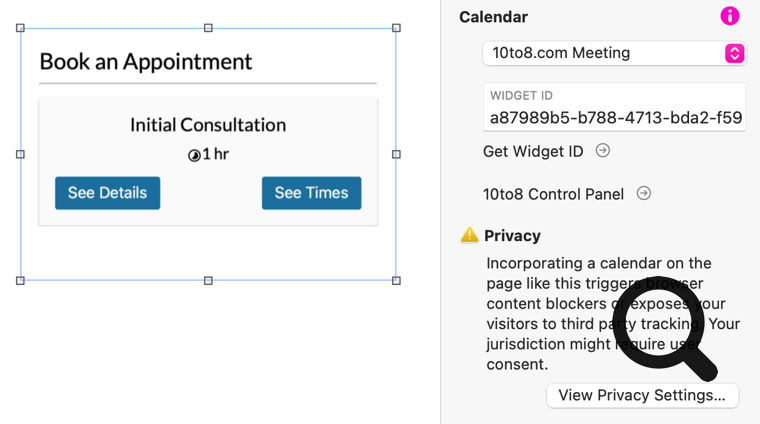Click into the Widget ID text field
Viewport: 760px width, 424px height.
click(614, 117)
